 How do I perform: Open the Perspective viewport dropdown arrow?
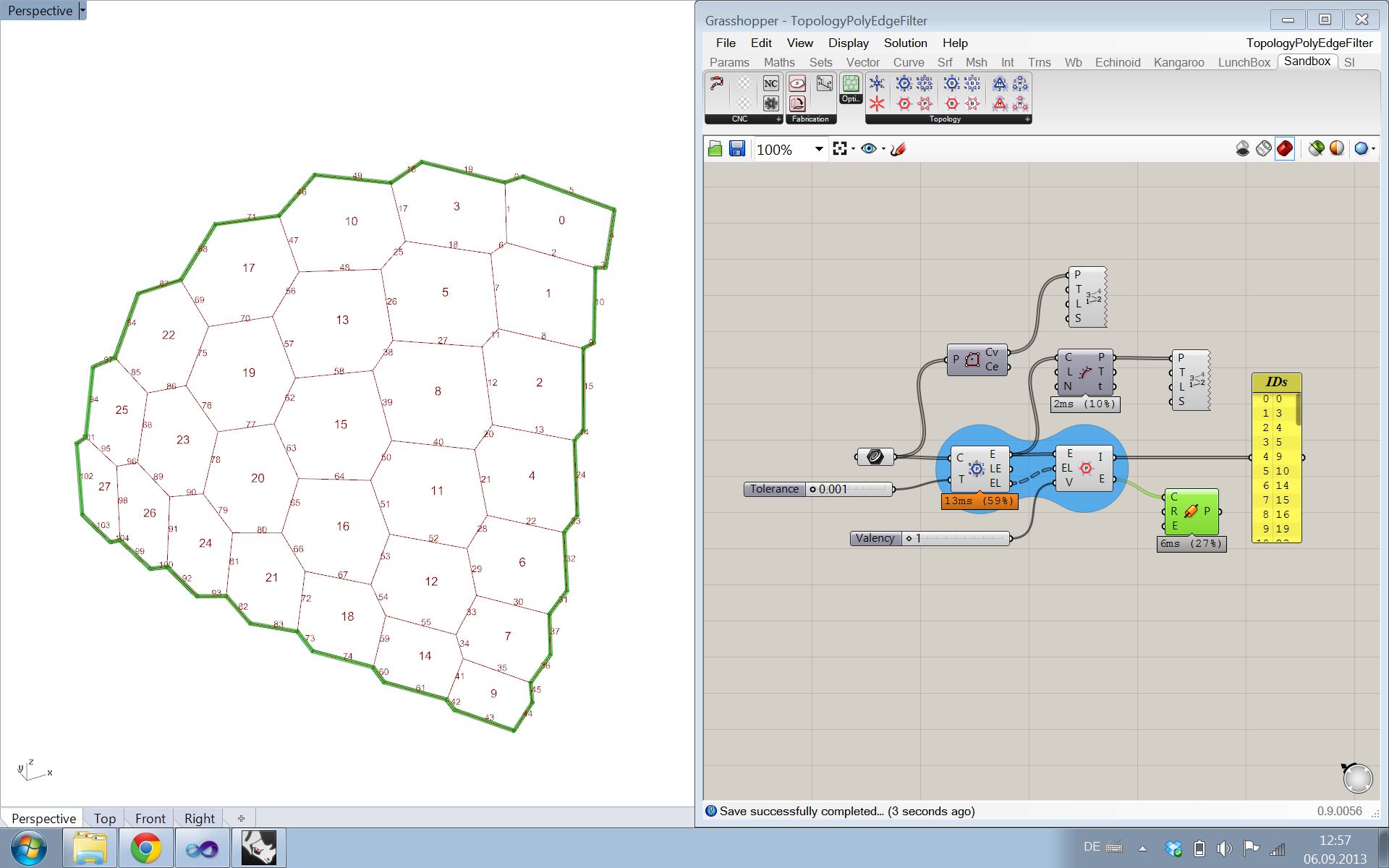pos(82,10)
